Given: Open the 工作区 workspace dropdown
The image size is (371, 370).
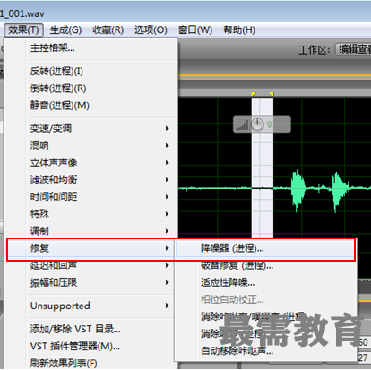Looking at the screenshot, I should (x=353, y=49).
